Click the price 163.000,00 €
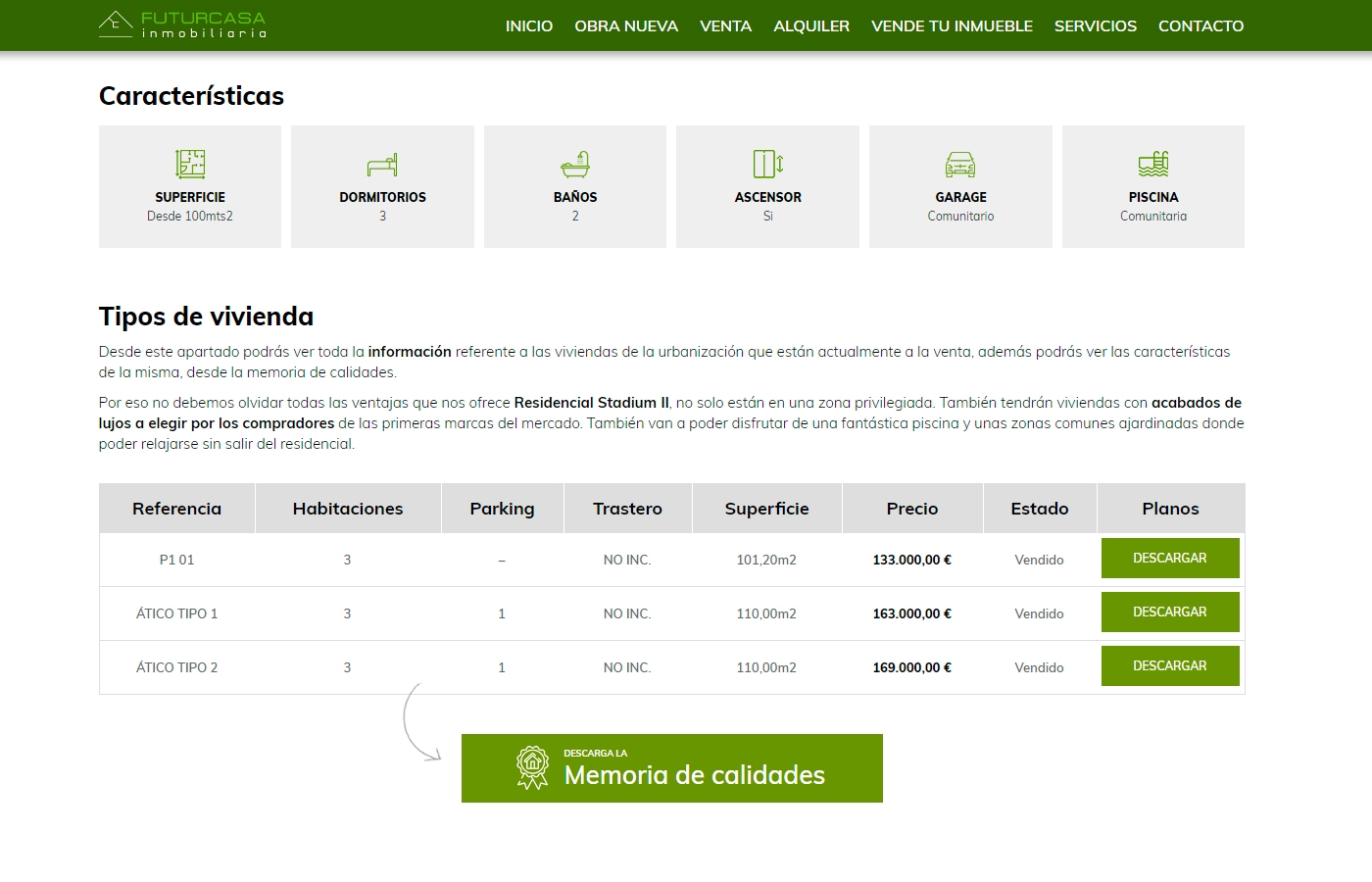Screen dimensions: 1372x882 (912, 613)
